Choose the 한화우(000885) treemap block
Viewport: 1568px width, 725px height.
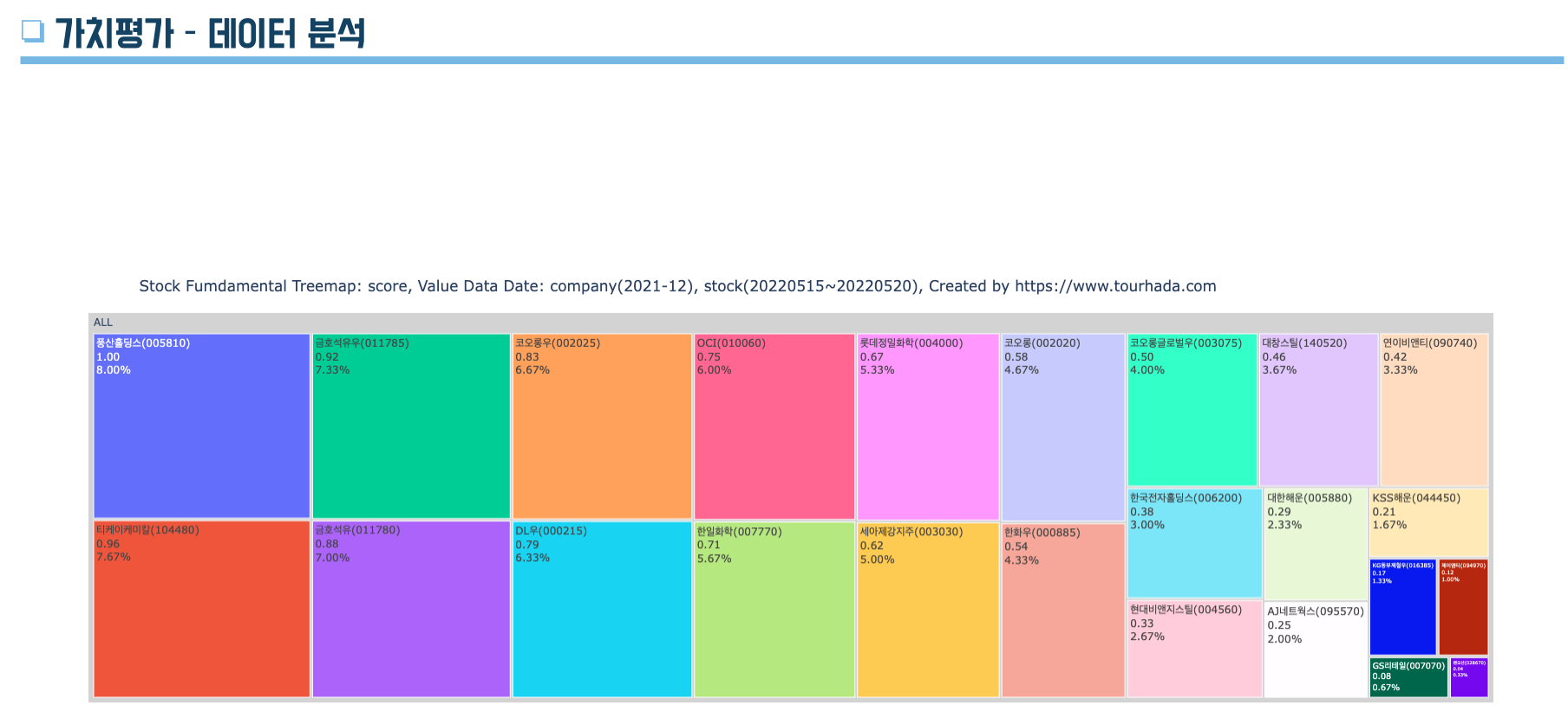pos(1063,611)
